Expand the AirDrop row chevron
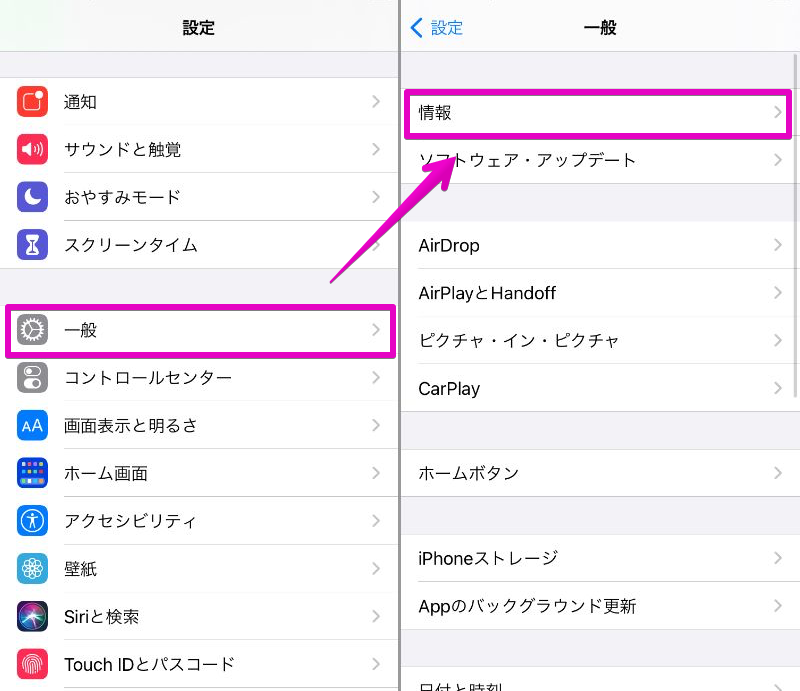Screen dimensions: 800x691 click(778, 245)
